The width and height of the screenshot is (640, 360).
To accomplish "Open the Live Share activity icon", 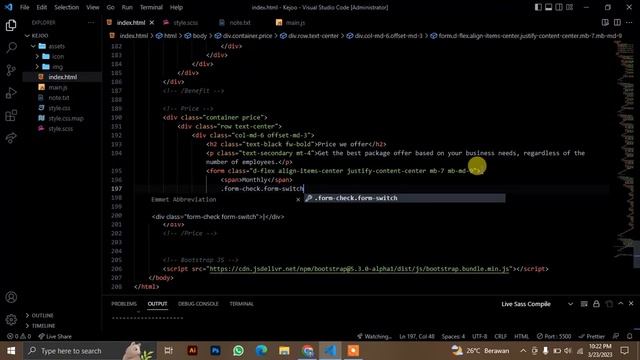I will [11, 138].
